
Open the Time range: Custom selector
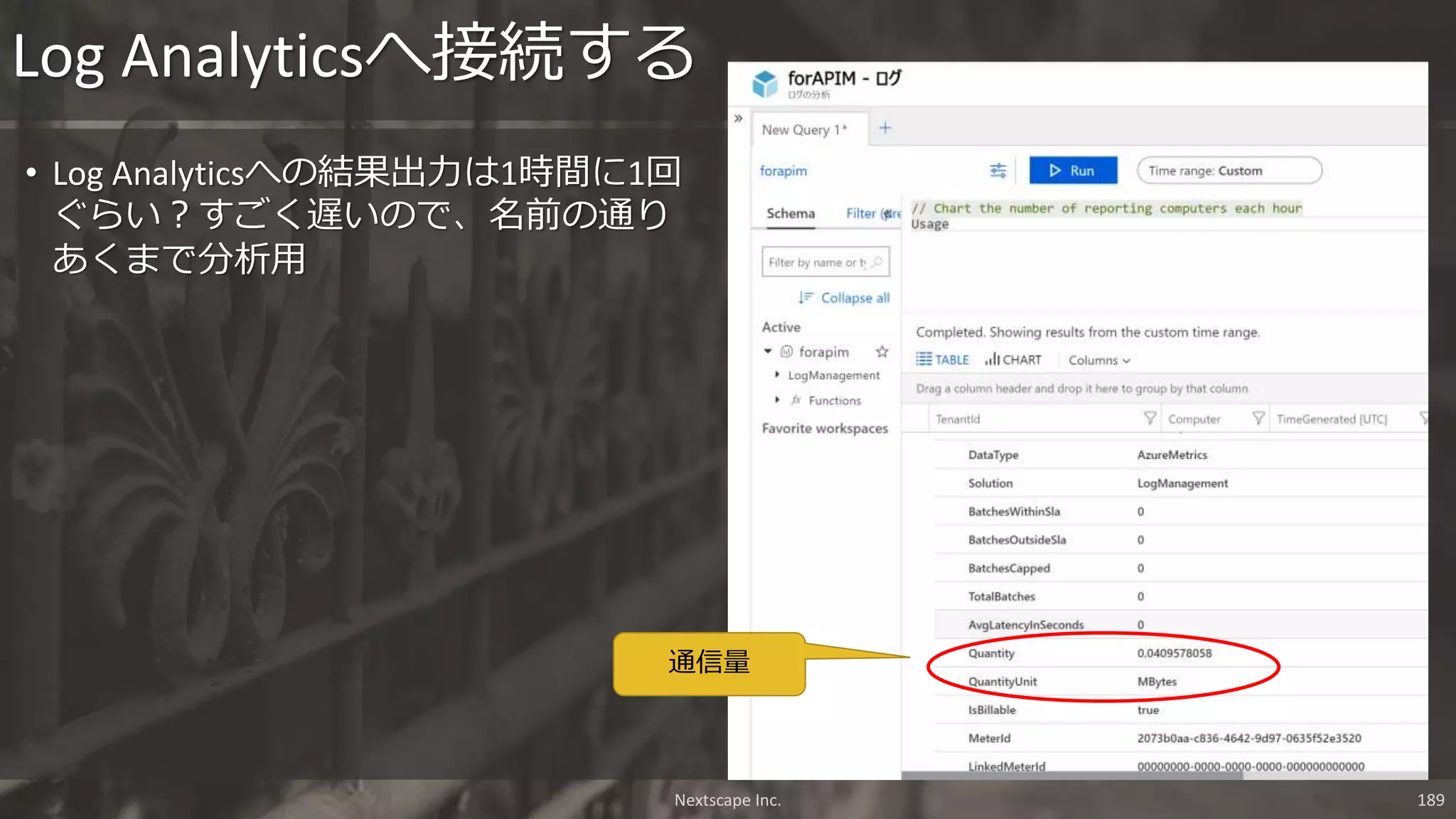(1229, 171)
